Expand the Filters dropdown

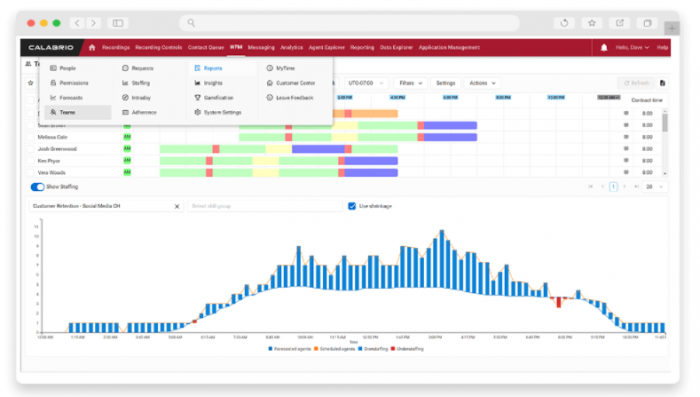411,83
